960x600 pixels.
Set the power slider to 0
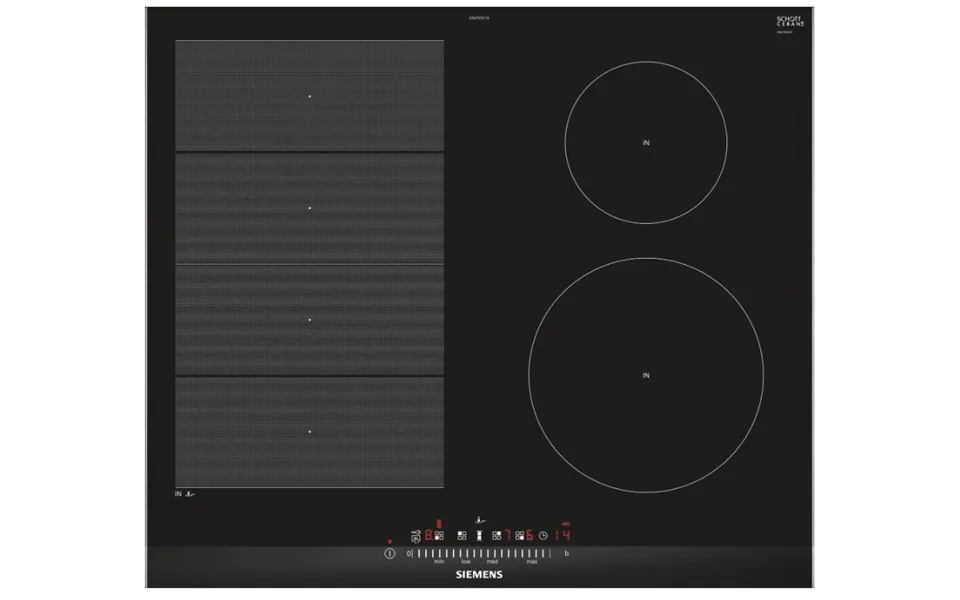point(408,553)
